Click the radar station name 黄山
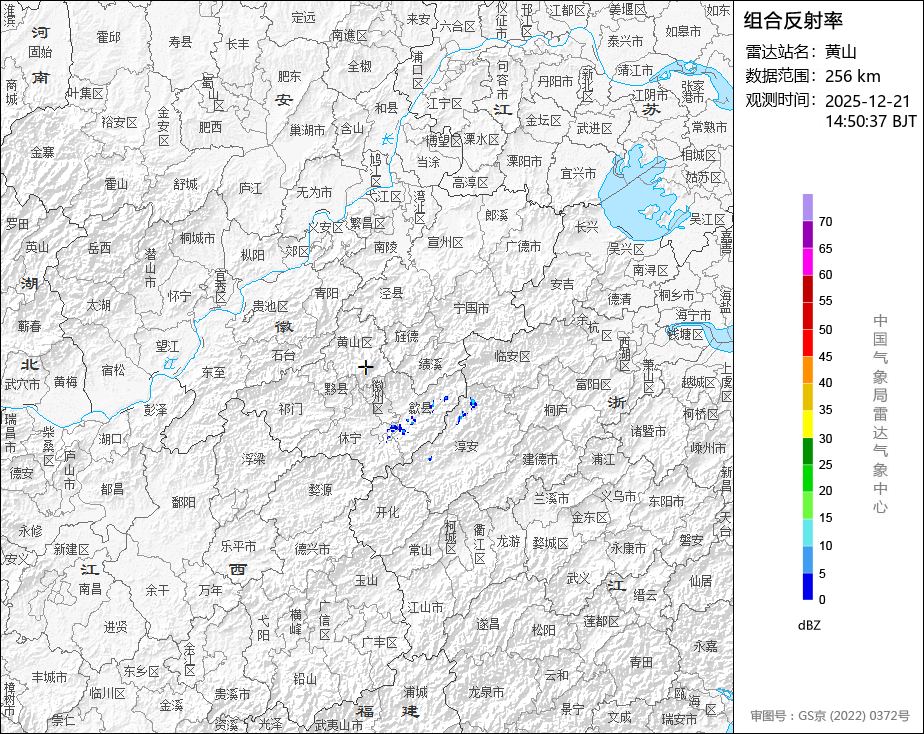The width and height of the screenshot is (924, 734). 840,52
